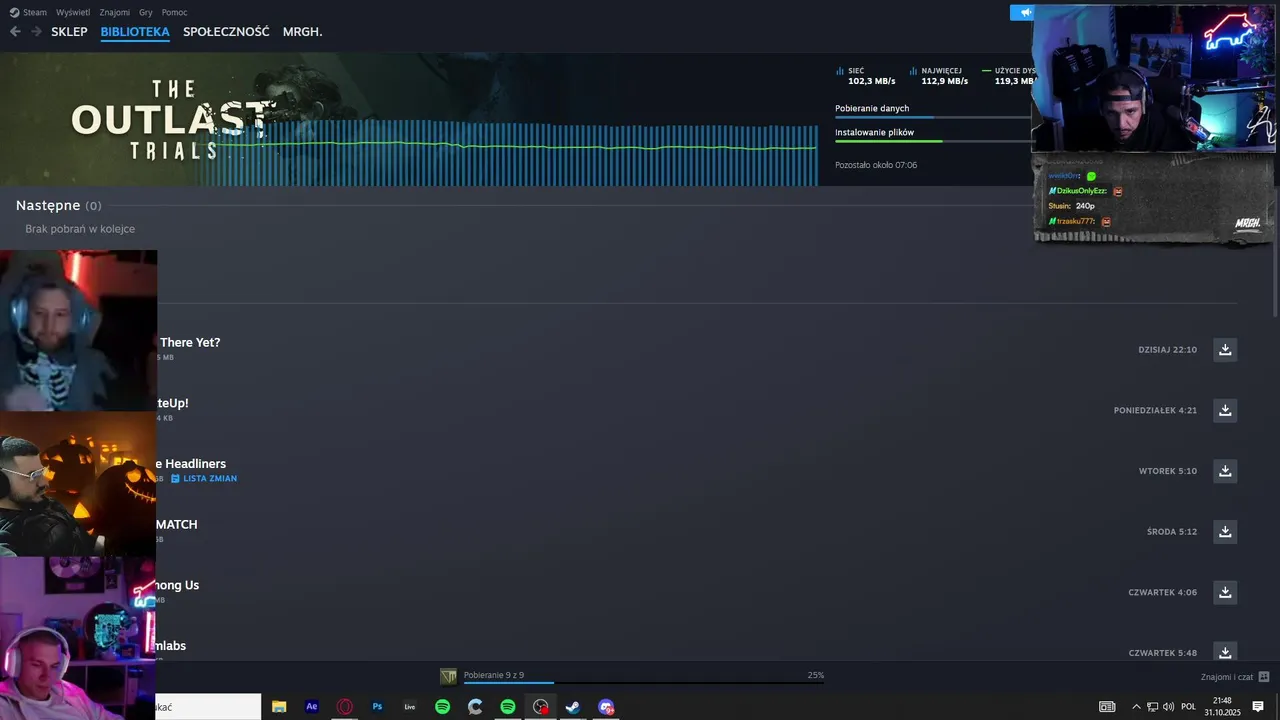The width and height of the screenshot is (1280, 720).
Task: Open the Wyświetl menu
Action: pyautogui.click(x=73, y=12)
